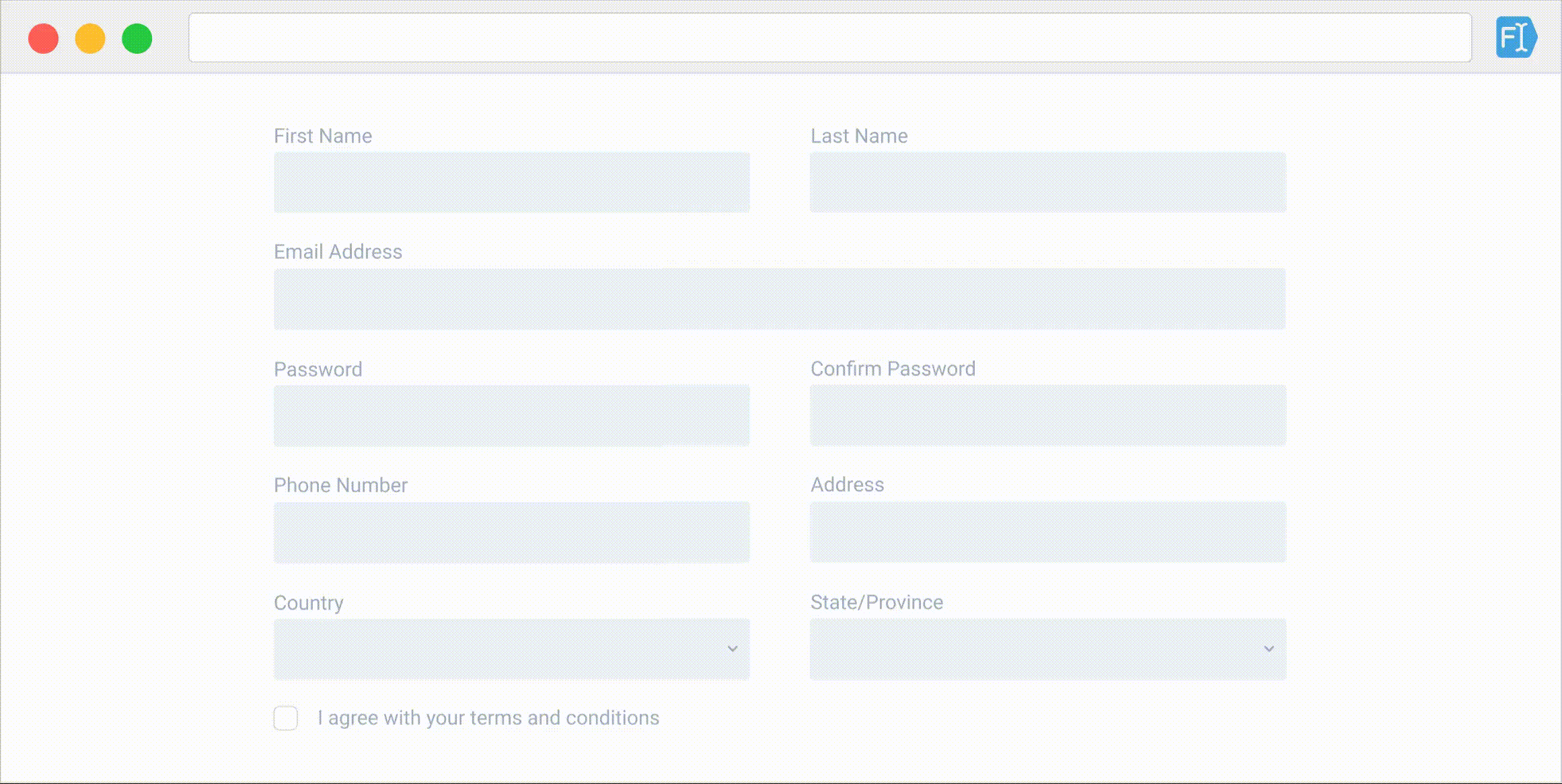Screen dimensions: 1562x784
Task: Click the First Name label
Action: 323,136
